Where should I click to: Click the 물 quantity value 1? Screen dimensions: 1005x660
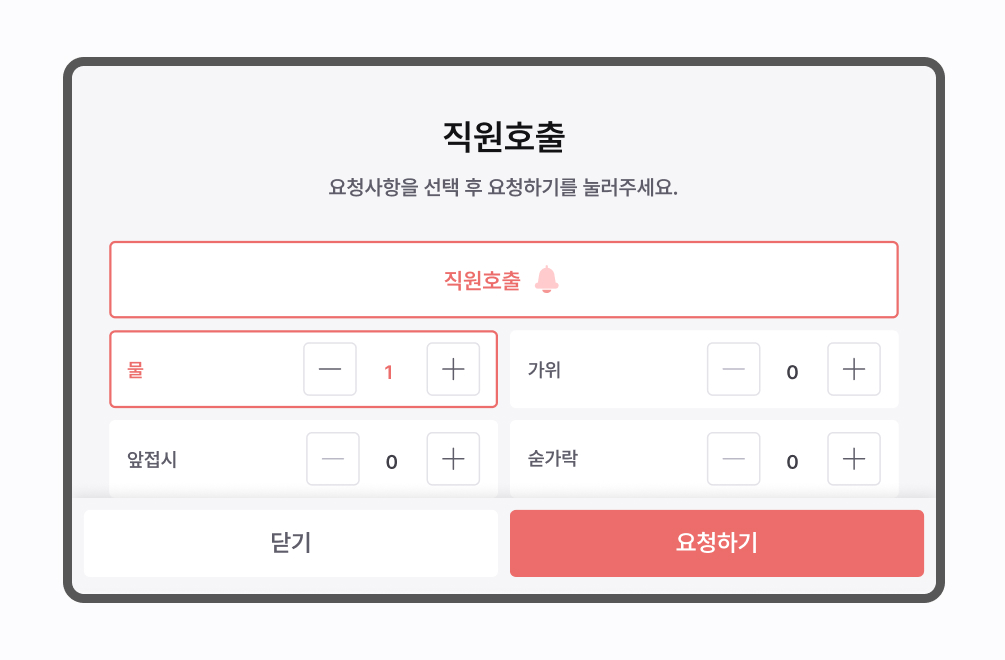[388, 372]
